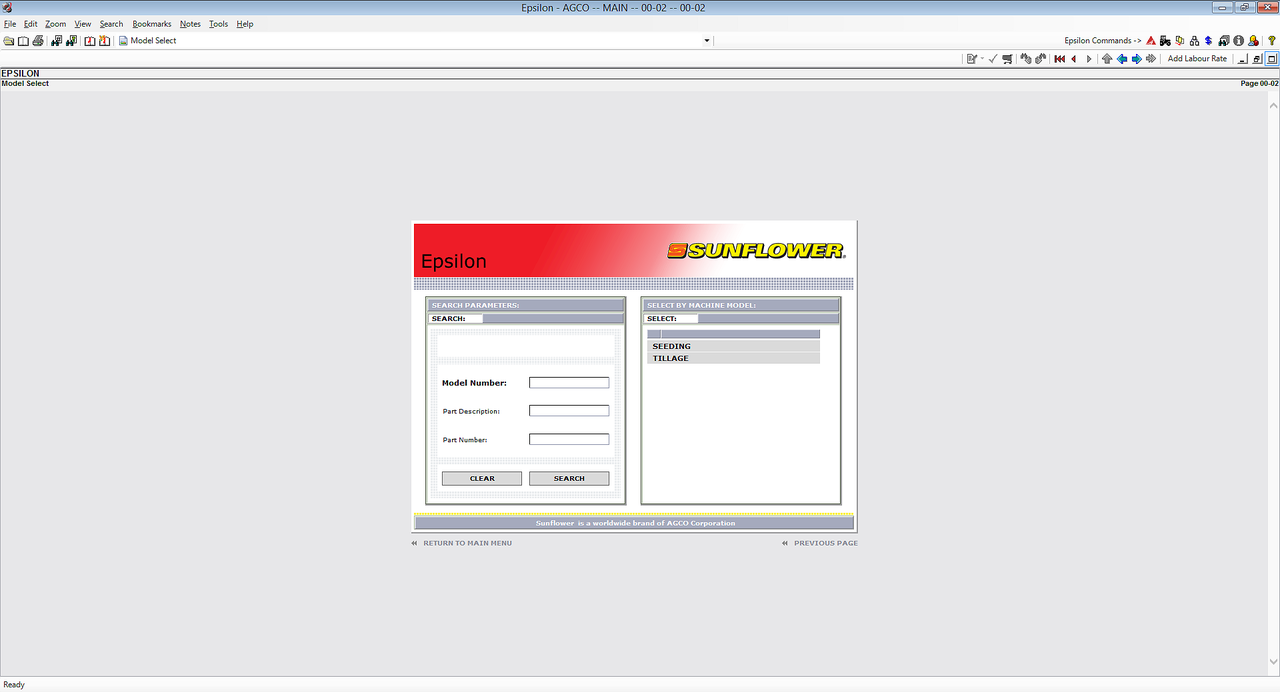This screenshot has height=692, width=1280.
Task: Open the Zoom menu
Action: tap(56, 24)
